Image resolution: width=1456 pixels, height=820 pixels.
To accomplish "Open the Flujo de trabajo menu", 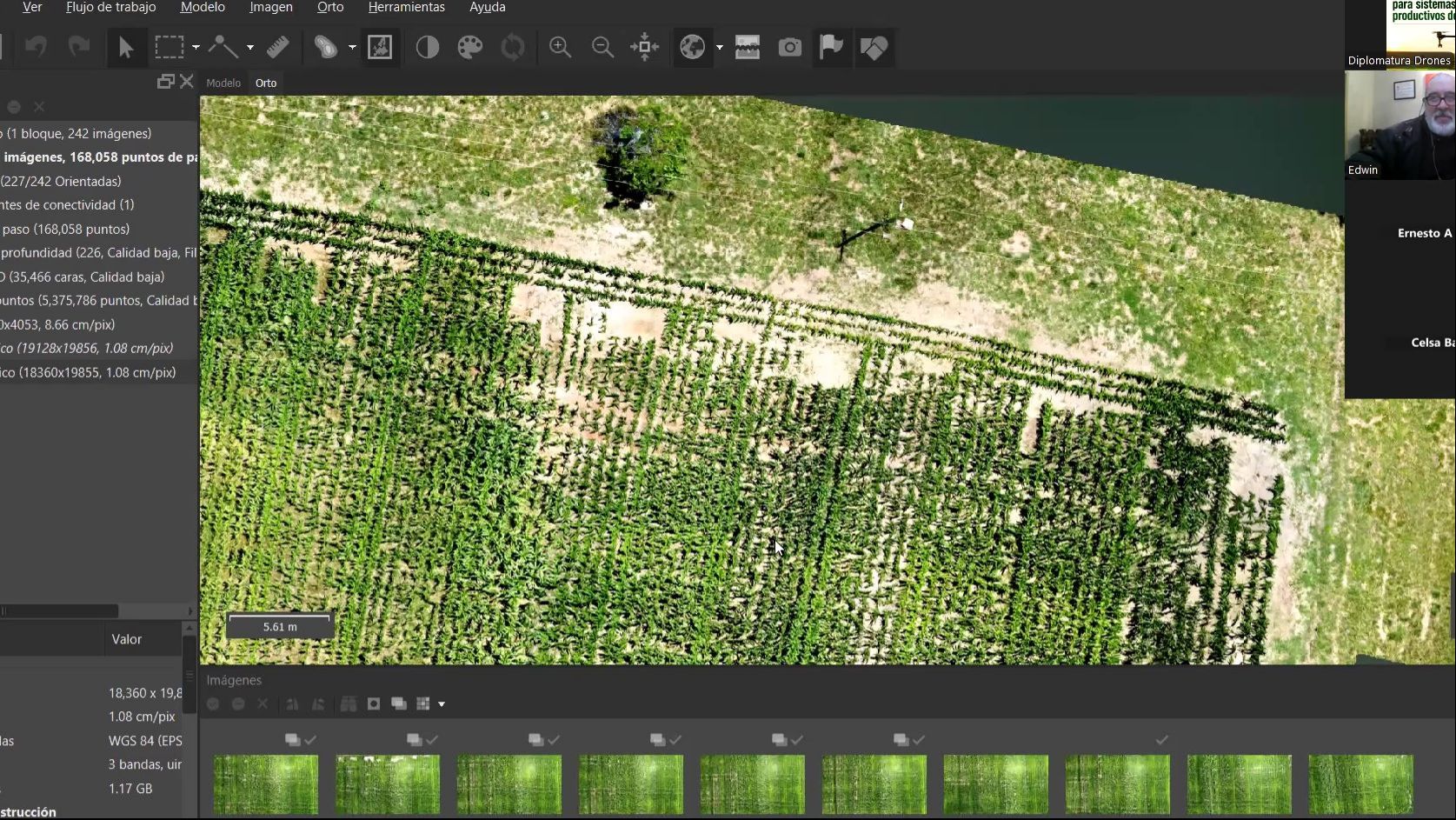I will coord(111,7).
